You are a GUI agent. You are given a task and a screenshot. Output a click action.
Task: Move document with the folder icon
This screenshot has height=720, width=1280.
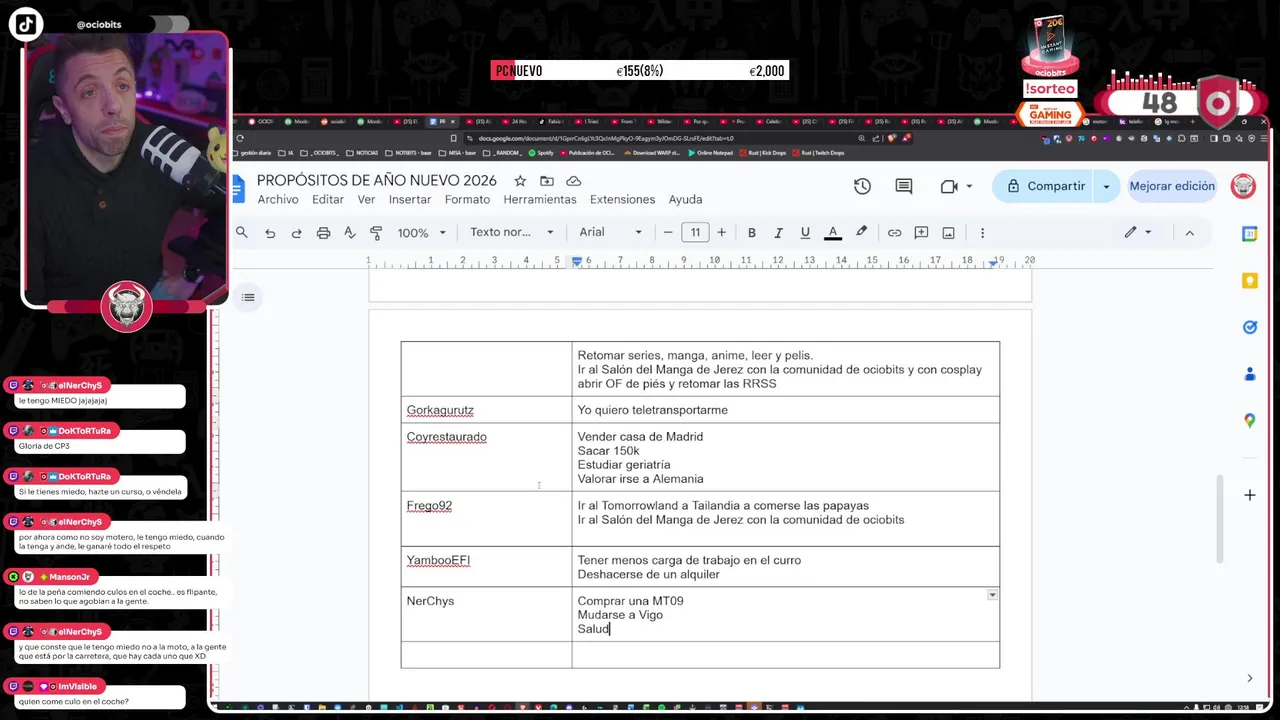(547, 181)
